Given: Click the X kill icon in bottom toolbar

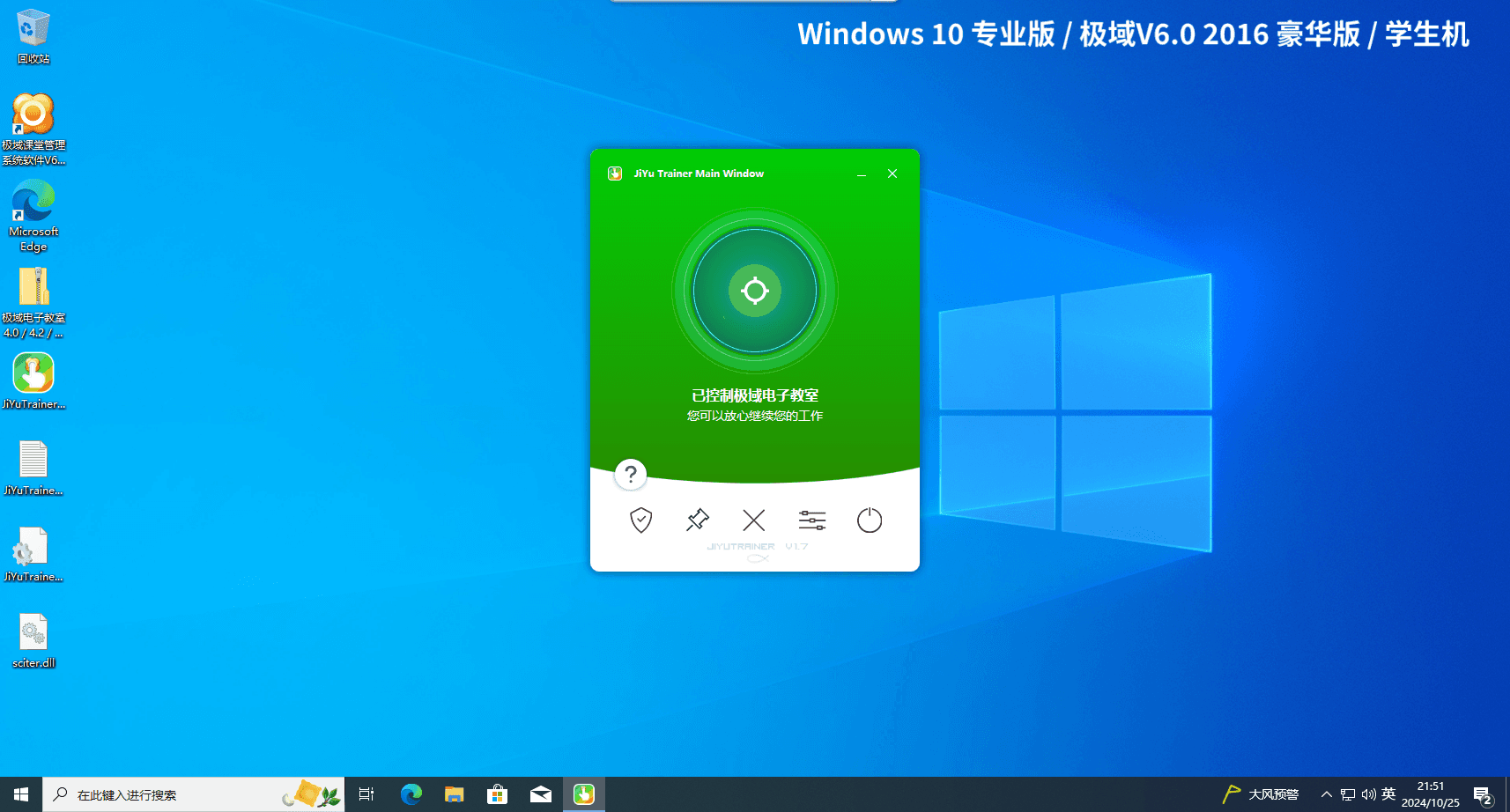Looking at the screenshot, I should 754,520.
